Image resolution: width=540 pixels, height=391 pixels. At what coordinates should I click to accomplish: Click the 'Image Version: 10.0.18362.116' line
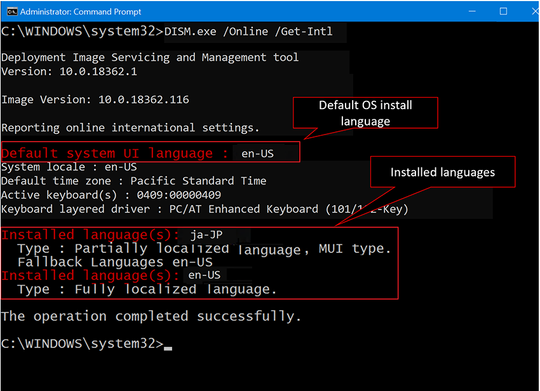pos(95,100)
